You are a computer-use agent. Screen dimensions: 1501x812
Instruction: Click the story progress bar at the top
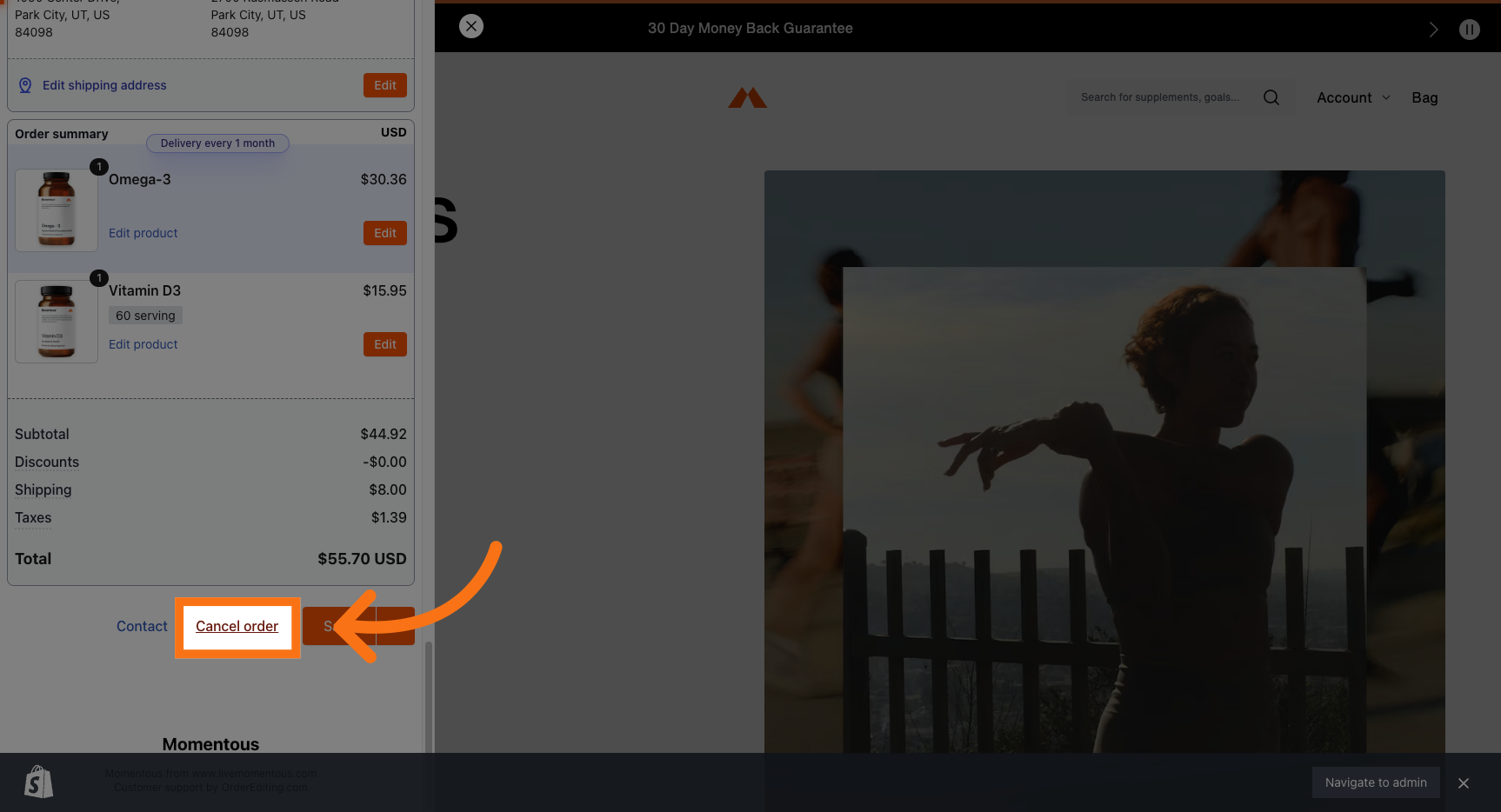(x=957, y=4)
